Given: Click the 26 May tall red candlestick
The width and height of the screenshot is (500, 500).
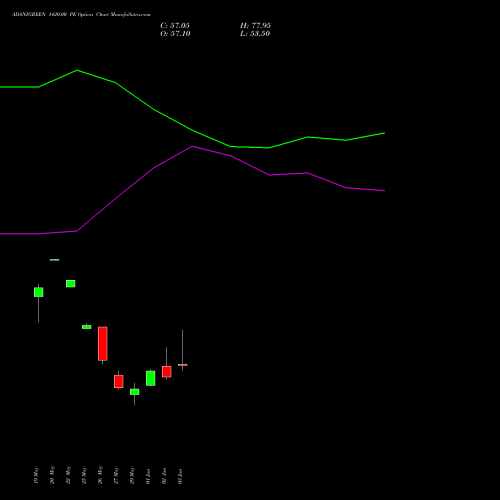Looking at the screenshot, I should 103,344.
